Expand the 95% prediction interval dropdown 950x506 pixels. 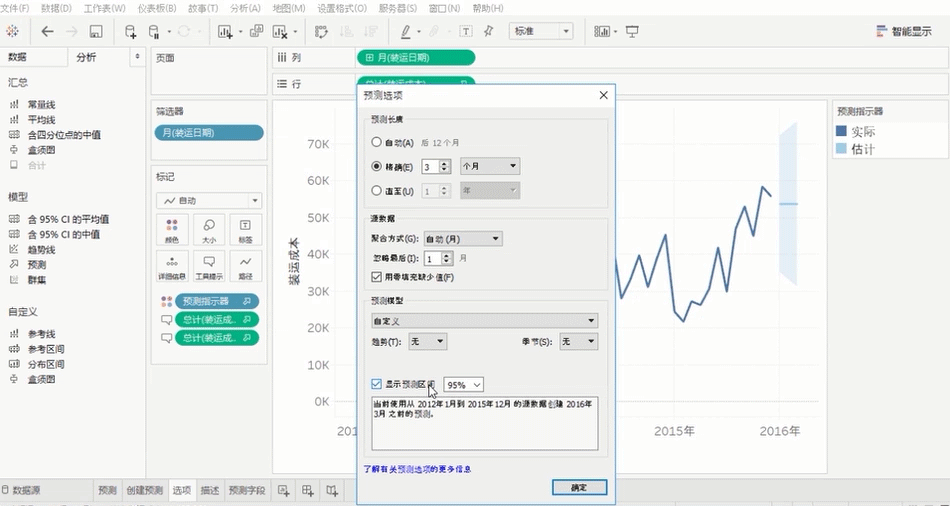[464, 385]
